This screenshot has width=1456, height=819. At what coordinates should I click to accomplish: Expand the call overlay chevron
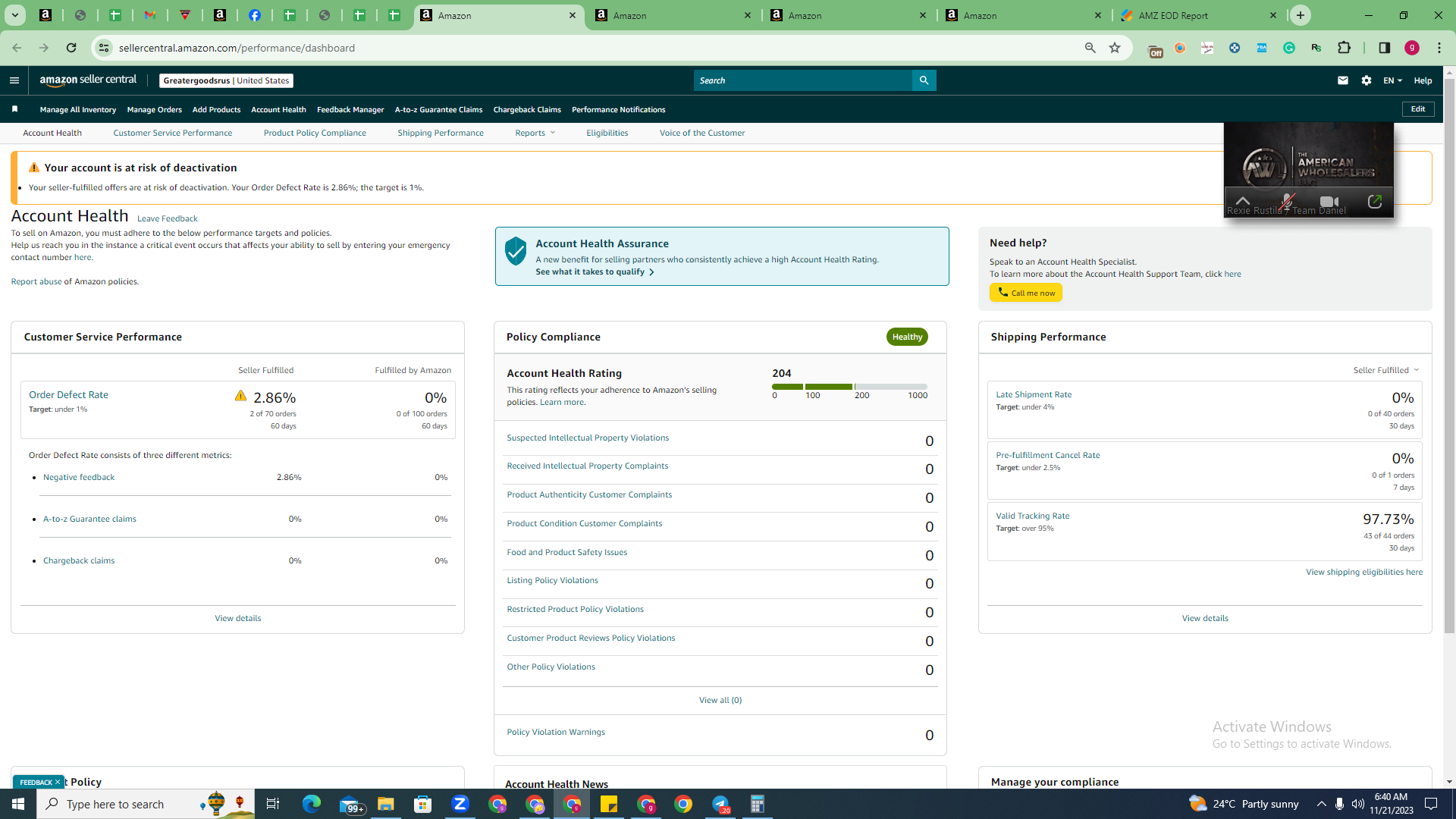click(x=1242, y=201)
